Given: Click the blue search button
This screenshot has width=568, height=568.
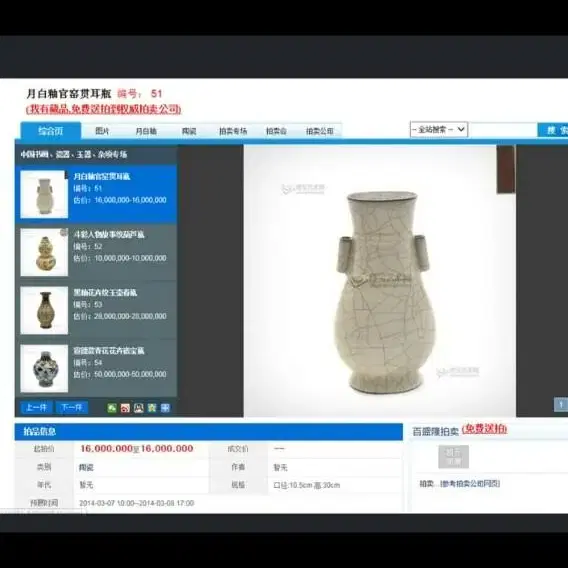Looking at the screenshot, I should pos(553,130).
